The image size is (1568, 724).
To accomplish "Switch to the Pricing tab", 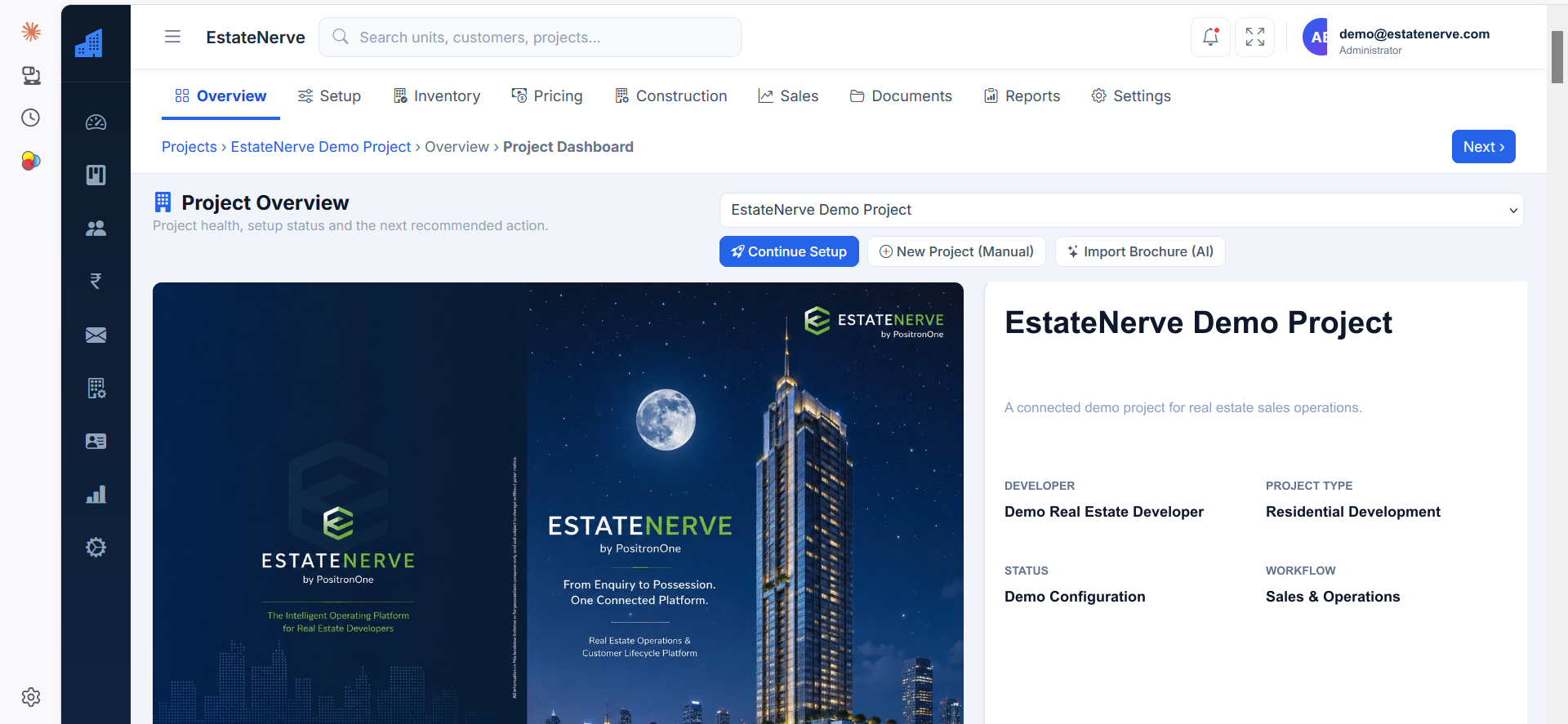I will tap(547, 96).
